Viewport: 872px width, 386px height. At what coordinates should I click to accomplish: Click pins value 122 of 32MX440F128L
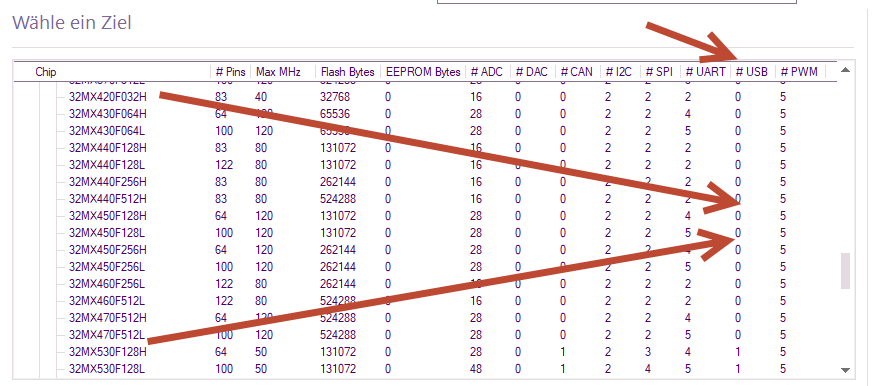(224, 165)
